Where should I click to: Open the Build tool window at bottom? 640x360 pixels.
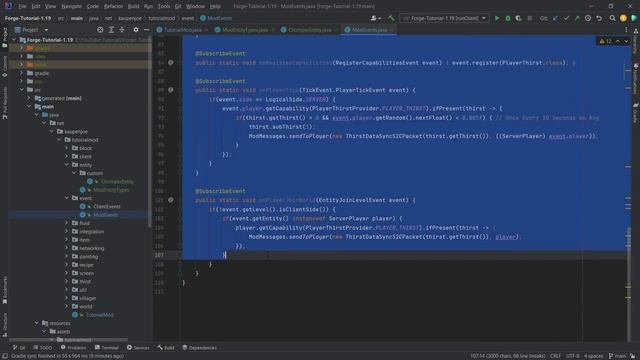pos(166,348)
